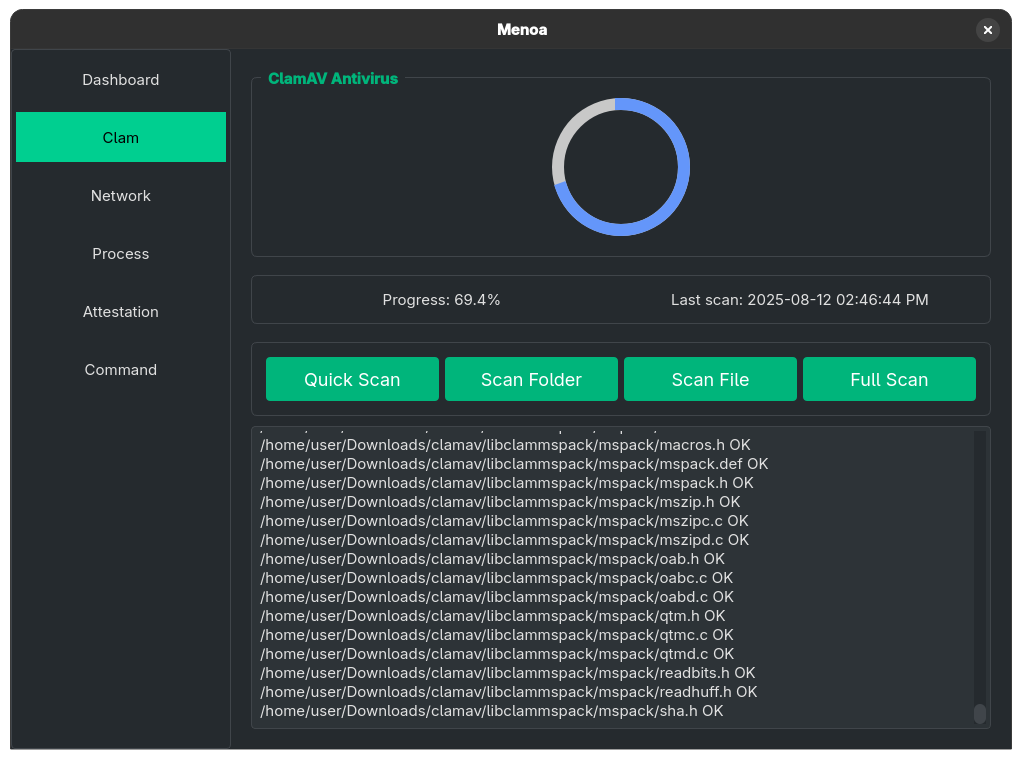
Task: Click the circular scan progress ring
Action: (x=621, y=167)
